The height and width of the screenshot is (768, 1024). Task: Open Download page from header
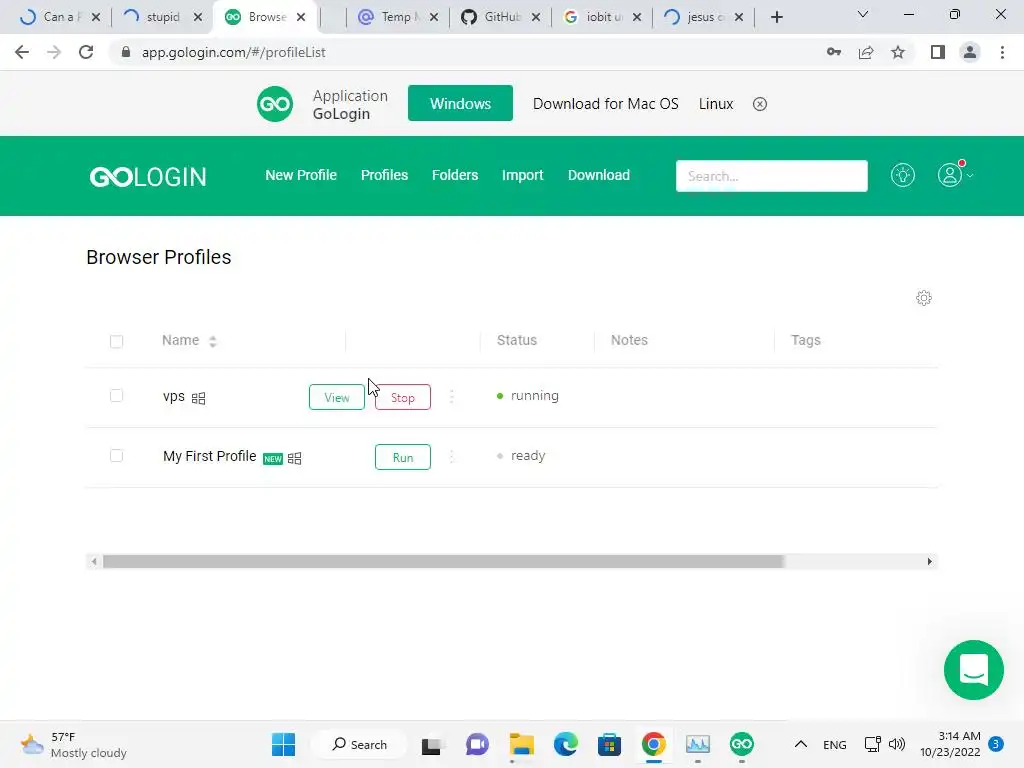point(599,175)
